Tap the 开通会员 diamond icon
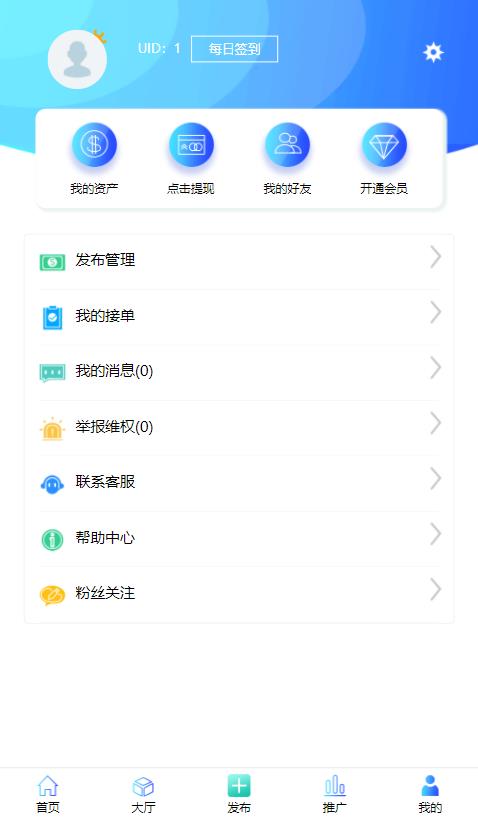This screenshot has width=478, height=821. (384, 145)
